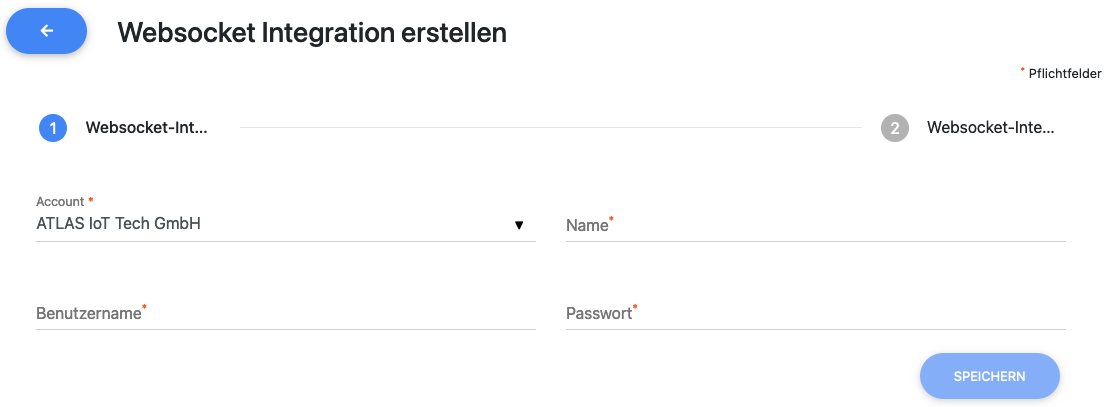Expand the Account dropdown arrow

click(x=519, y=225)
